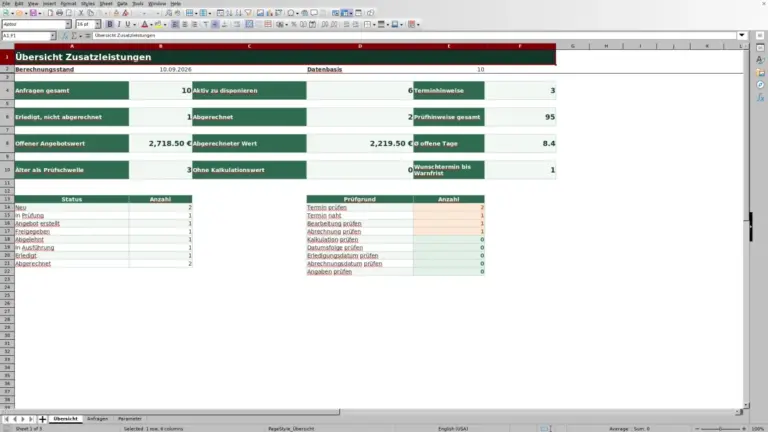Click the Name Box field

26,36
